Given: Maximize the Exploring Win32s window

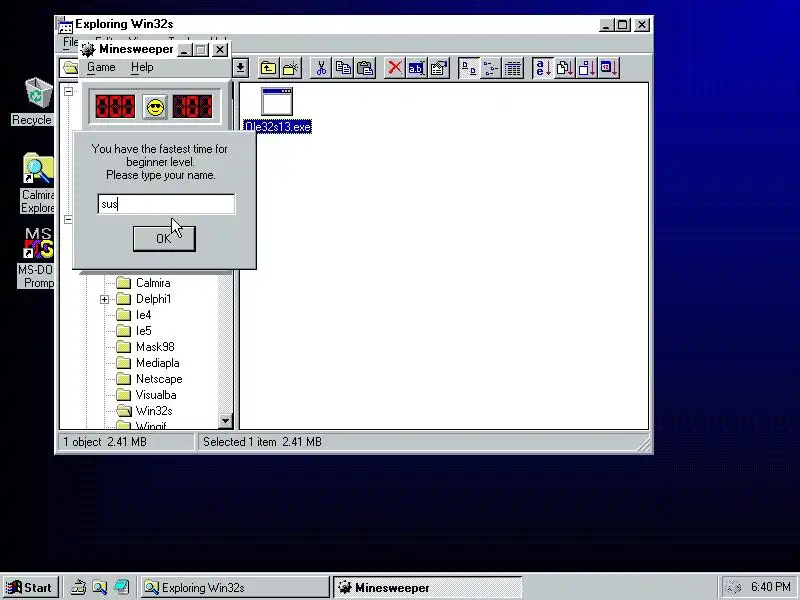Looking at the screenshot, I should [622, 24].
